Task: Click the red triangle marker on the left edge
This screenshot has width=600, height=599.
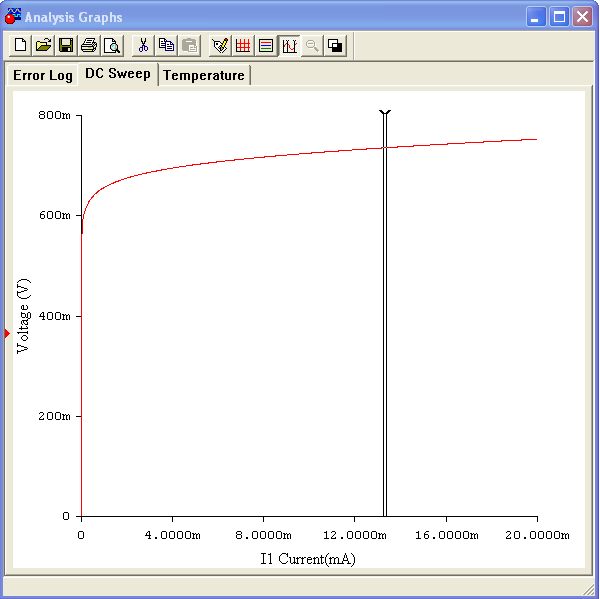Action: tap(7, 334)
